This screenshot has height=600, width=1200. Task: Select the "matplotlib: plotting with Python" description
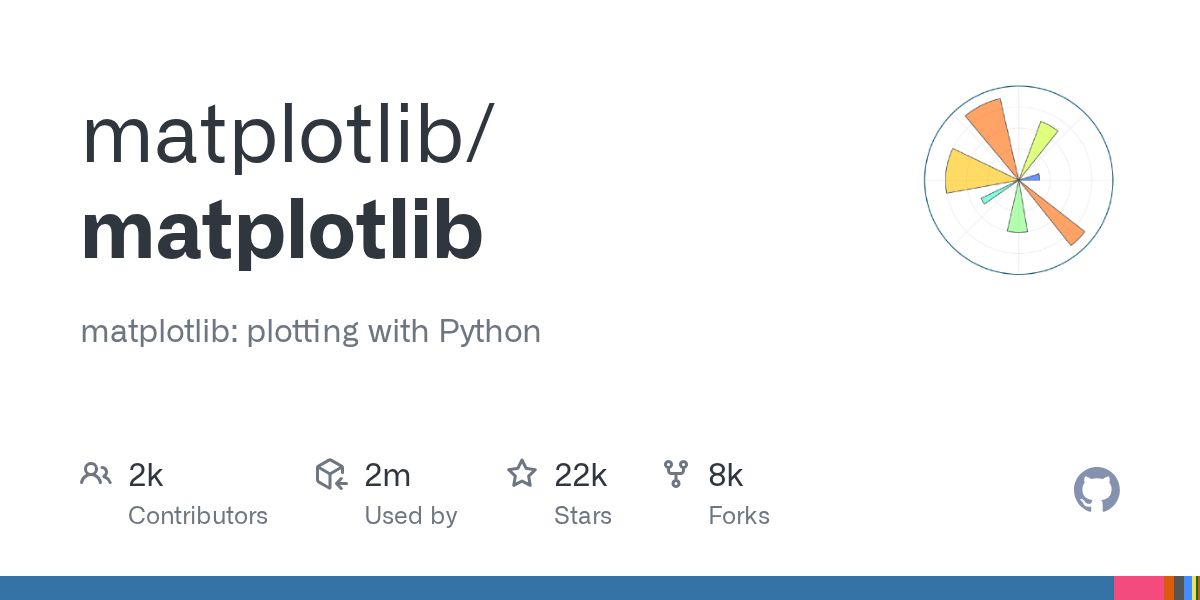(x=310, y=331)
